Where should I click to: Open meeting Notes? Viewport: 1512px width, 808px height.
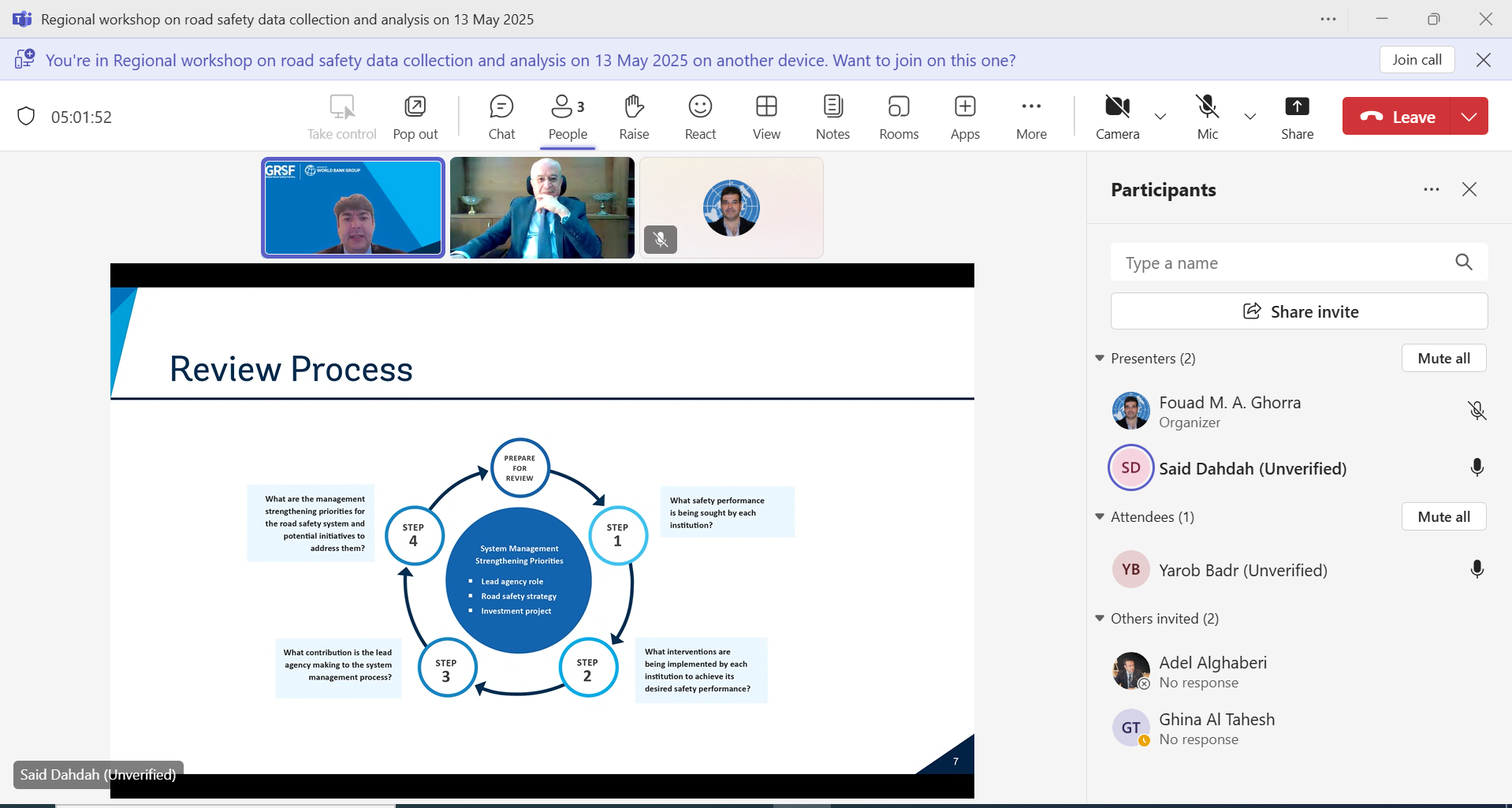click(x=832, y=117)
